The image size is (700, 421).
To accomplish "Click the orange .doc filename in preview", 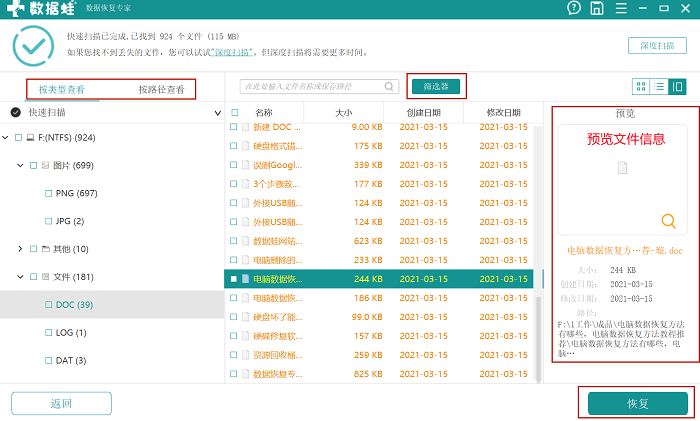I will [x=625, y=251].
